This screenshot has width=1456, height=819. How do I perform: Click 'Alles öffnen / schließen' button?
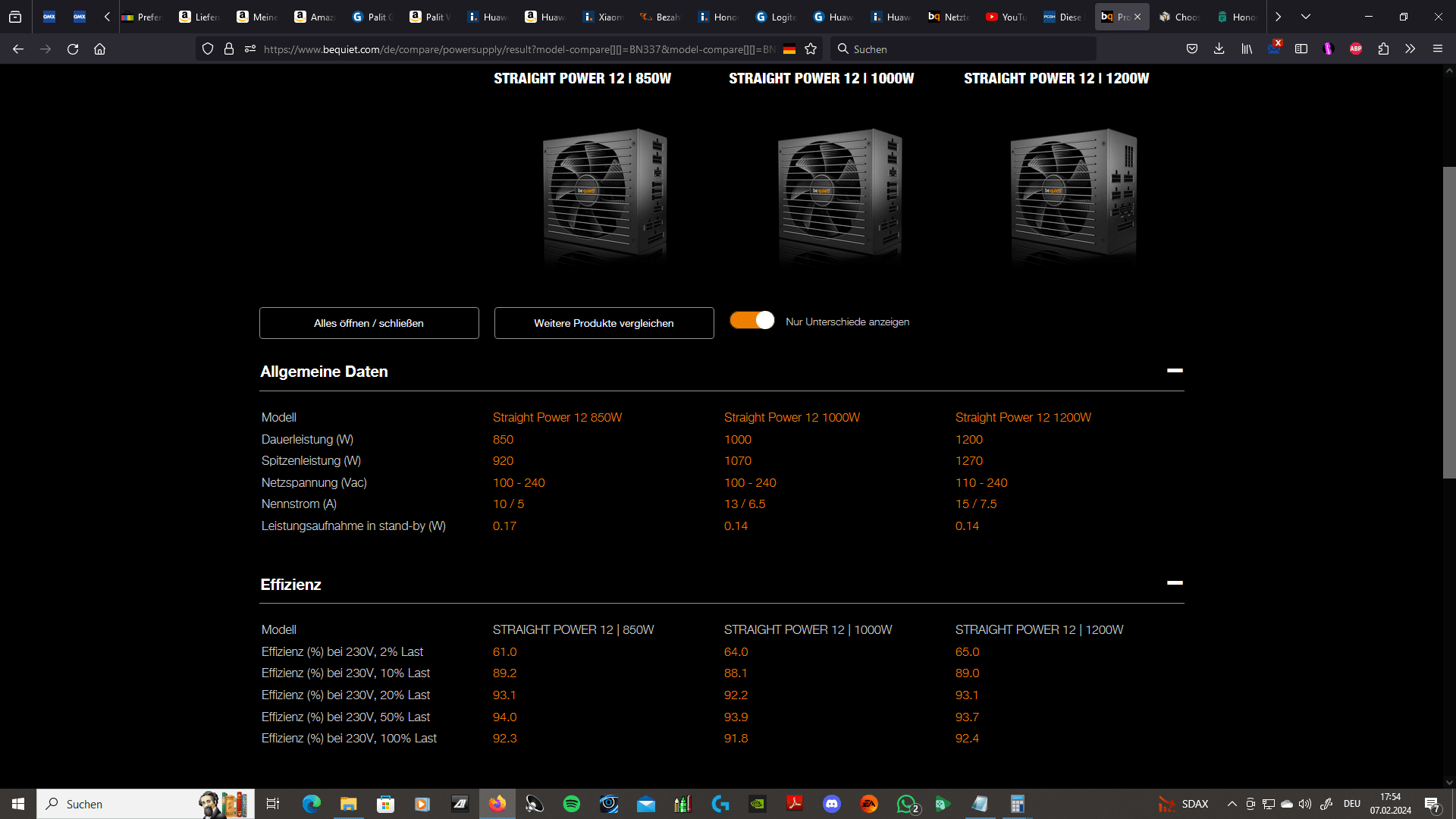click(369, 323)
